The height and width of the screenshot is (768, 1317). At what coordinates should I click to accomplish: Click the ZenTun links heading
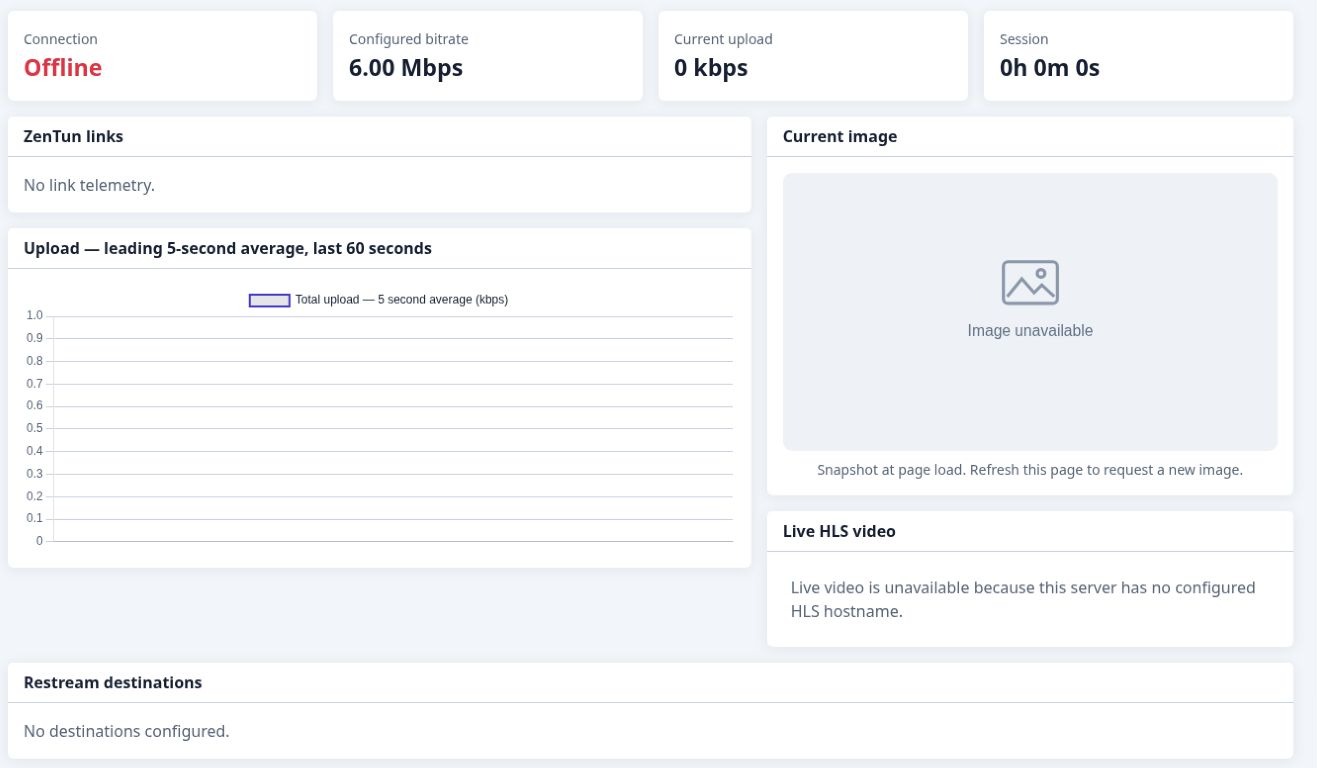74,136
